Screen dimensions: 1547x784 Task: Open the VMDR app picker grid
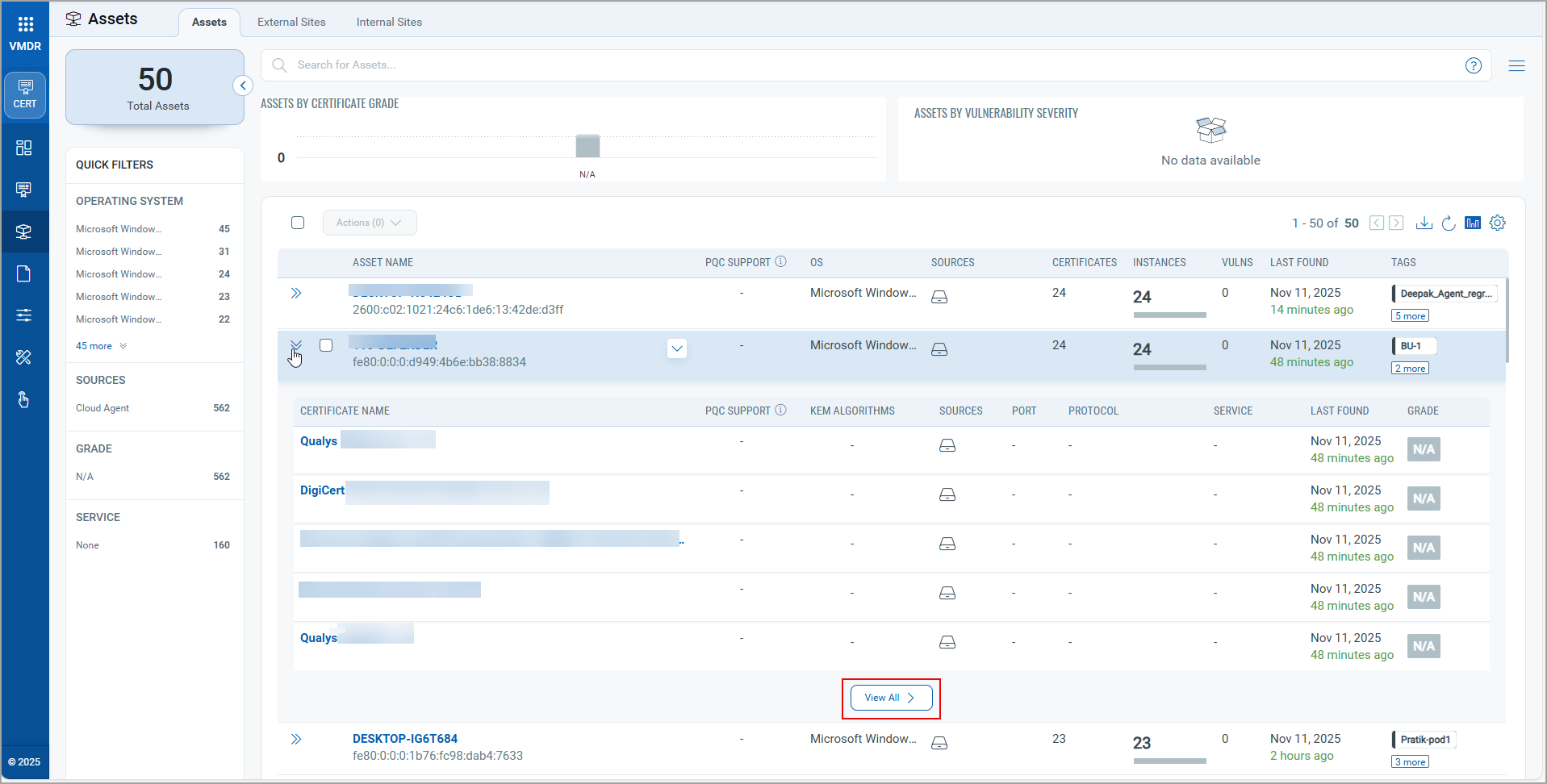[25, 24]
